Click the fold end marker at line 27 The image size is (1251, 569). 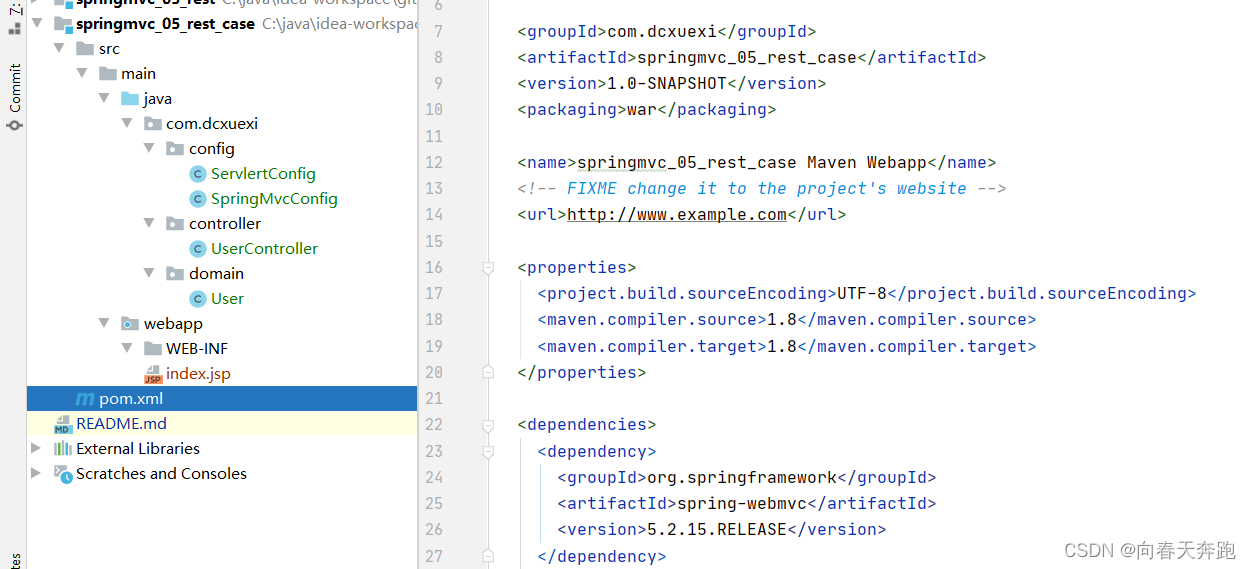pyautogui.click(x=488, y=556)
